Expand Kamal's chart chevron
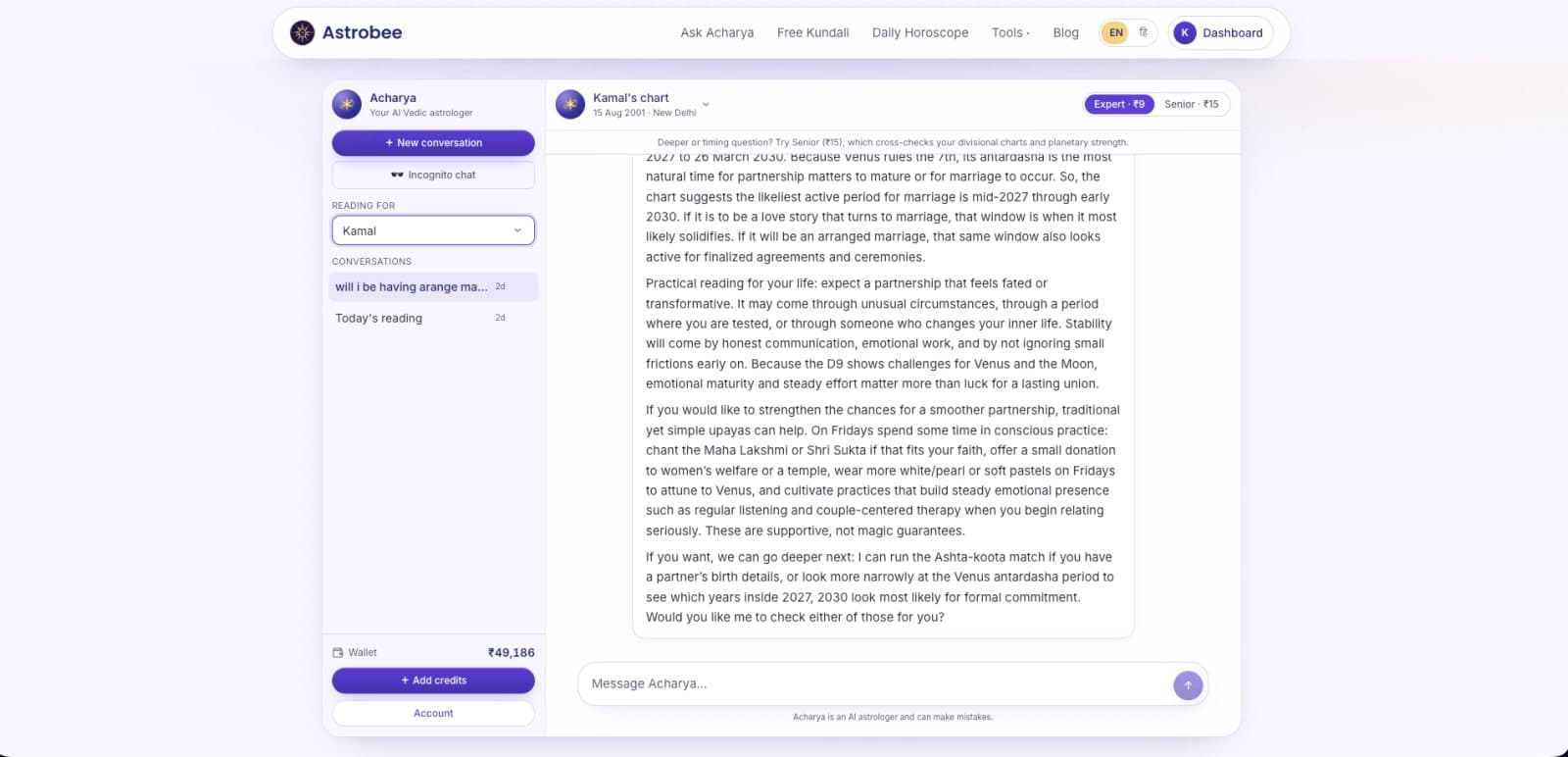Viewport: 1568px width, 757px height. click(706, 105)
